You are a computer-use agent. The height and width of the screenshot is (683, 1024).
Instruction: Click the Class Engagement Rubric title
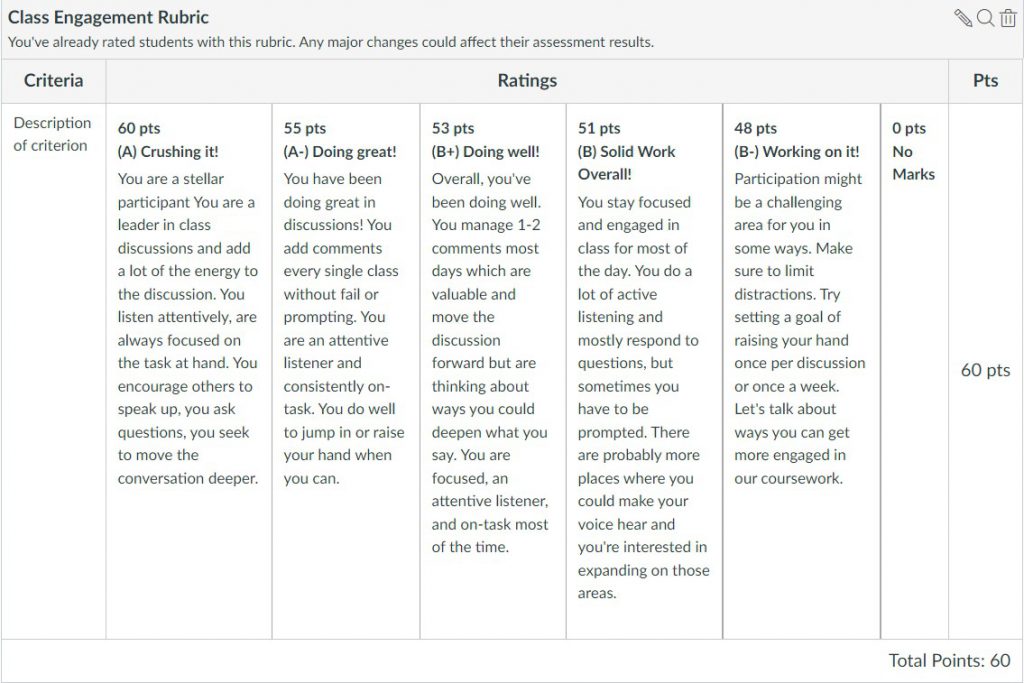(x=108, y=17)
